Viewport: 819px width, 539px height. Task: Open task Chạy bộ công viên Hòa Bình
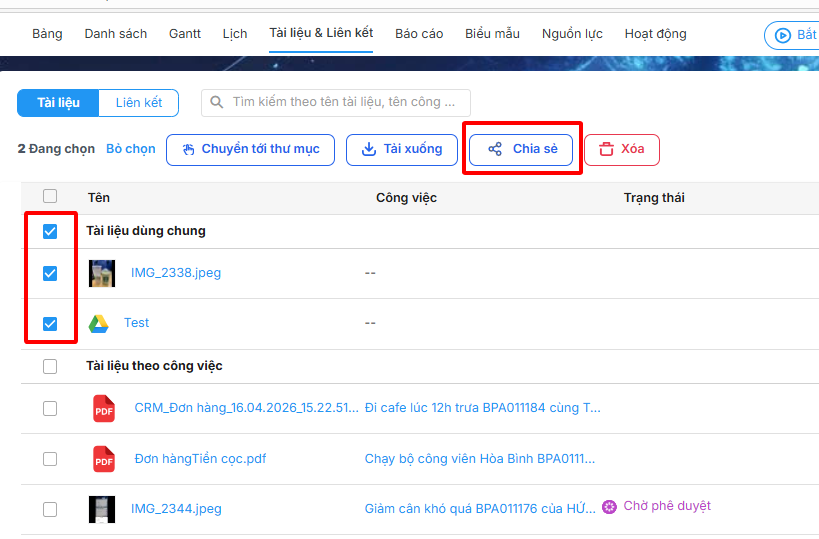[x=479, y=459]
